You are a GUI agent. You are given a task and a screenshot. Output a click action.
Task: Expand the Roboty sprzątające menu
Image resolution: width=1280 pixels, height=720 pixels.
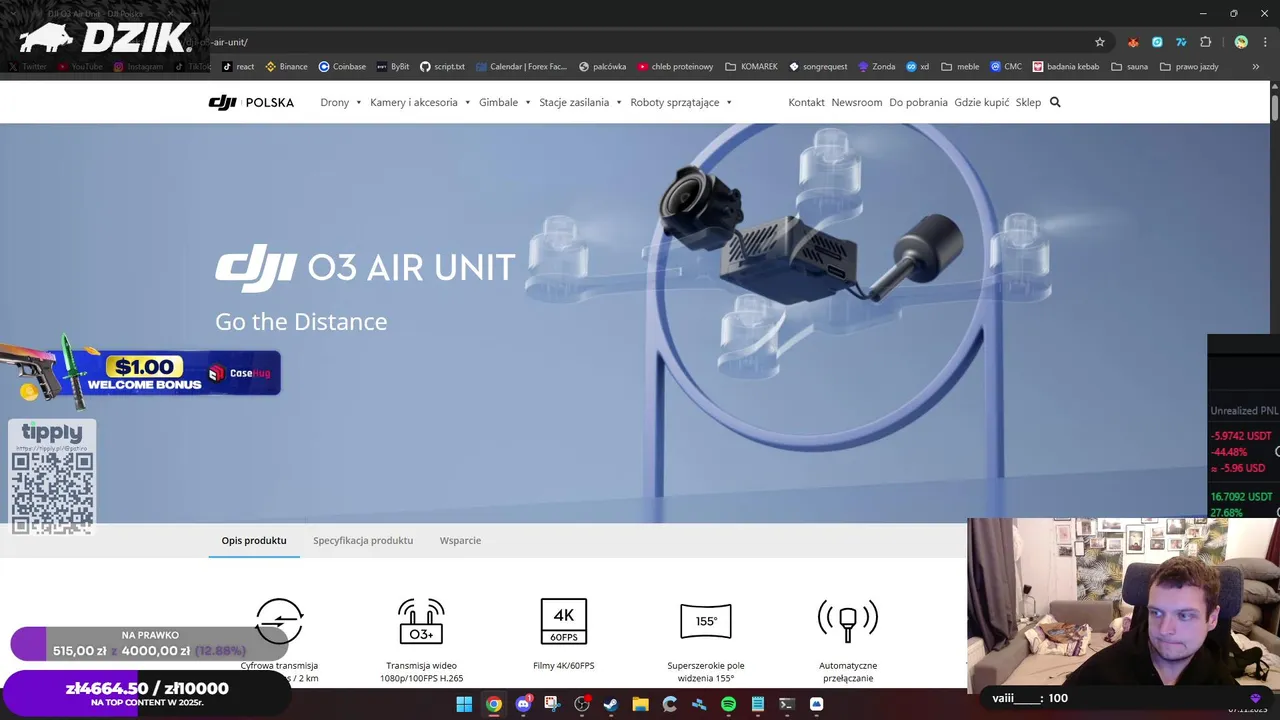coord(681,102)
